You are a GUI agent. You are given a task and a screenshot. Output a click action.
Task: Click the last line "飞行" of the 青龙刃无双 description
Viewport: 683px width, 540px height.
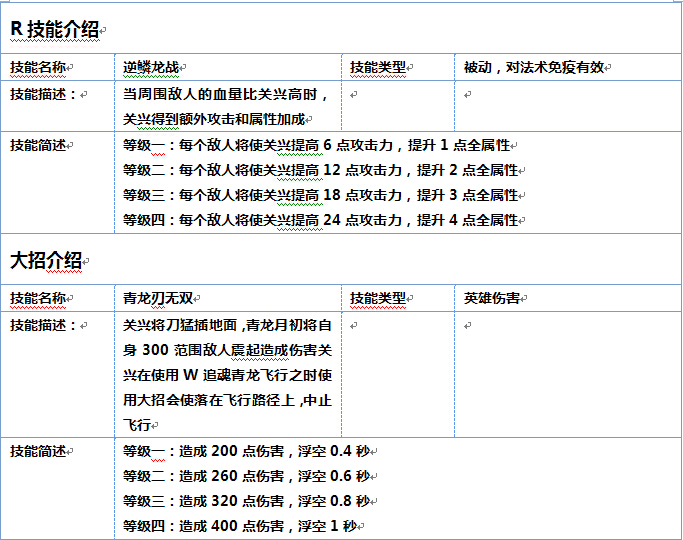coord(137,425)
